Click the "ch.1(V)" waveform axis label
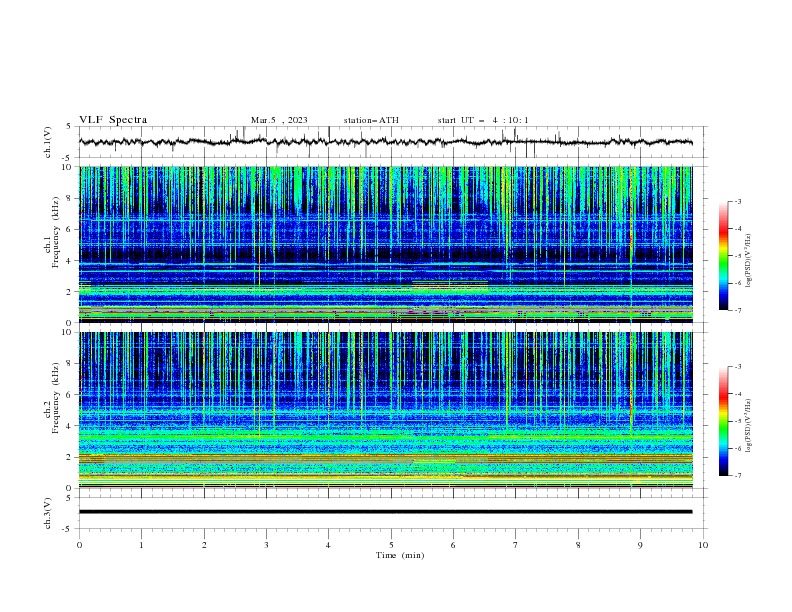792x612 pixels. (47, 142)
